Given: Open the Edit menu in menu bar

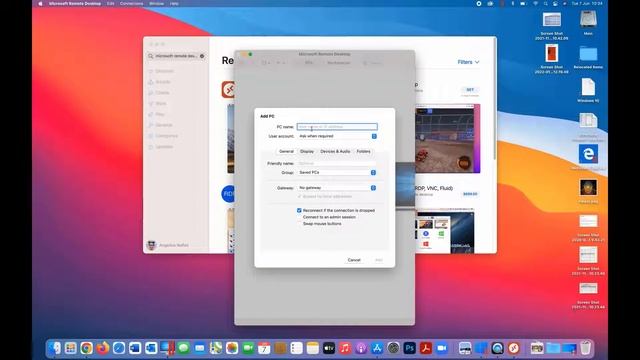Looking at the screenshot, I should [110, 3].
